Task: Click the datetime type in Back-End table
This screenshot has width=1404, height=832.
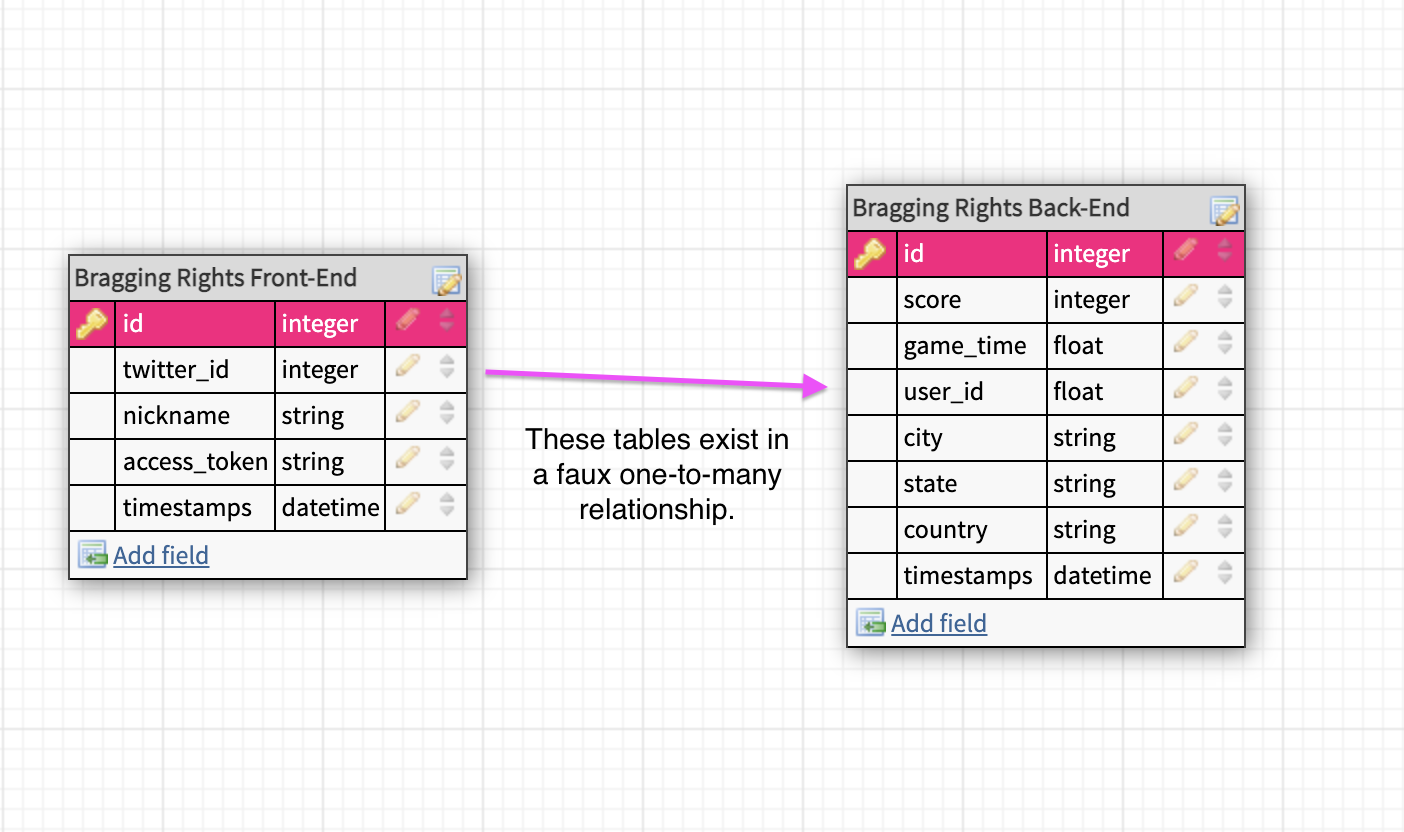Action: (1102, 576)
